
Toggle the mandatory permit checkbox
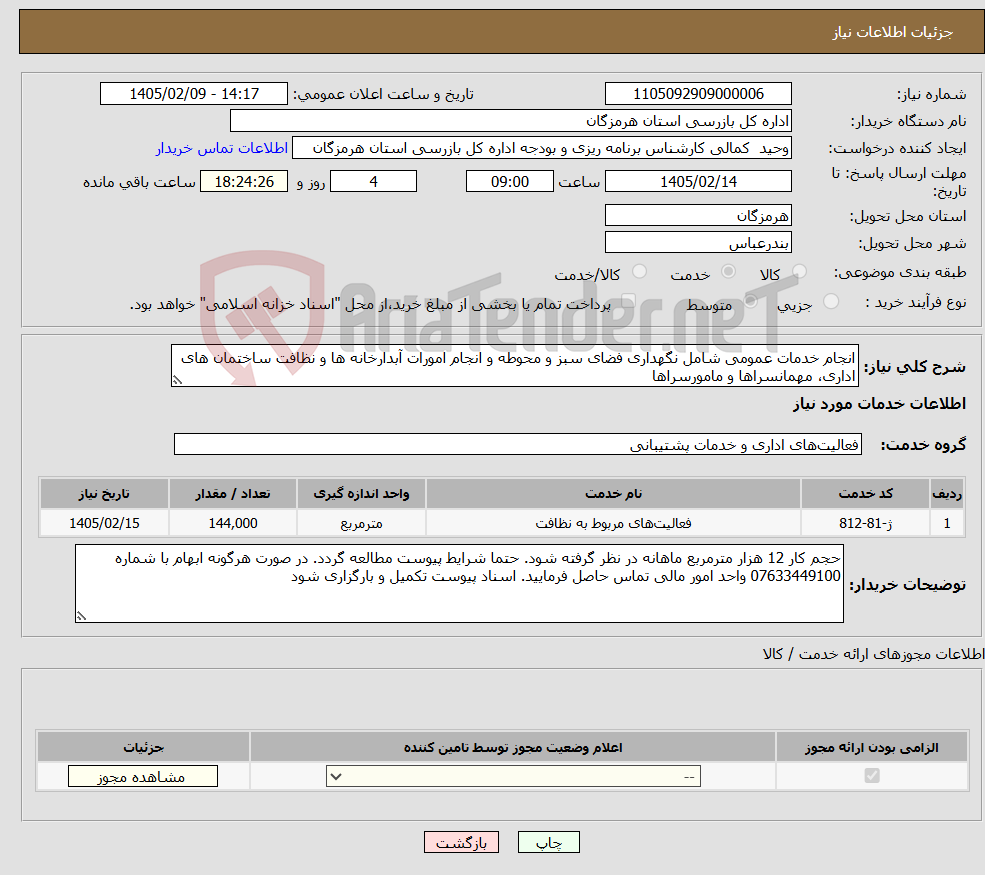coord(872,776)
